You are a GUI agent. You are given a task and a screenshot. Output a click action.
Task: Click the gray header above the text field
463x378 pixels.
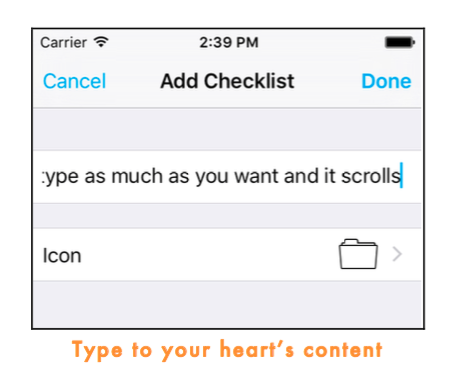pyautogui.click(x=227, y=129)
